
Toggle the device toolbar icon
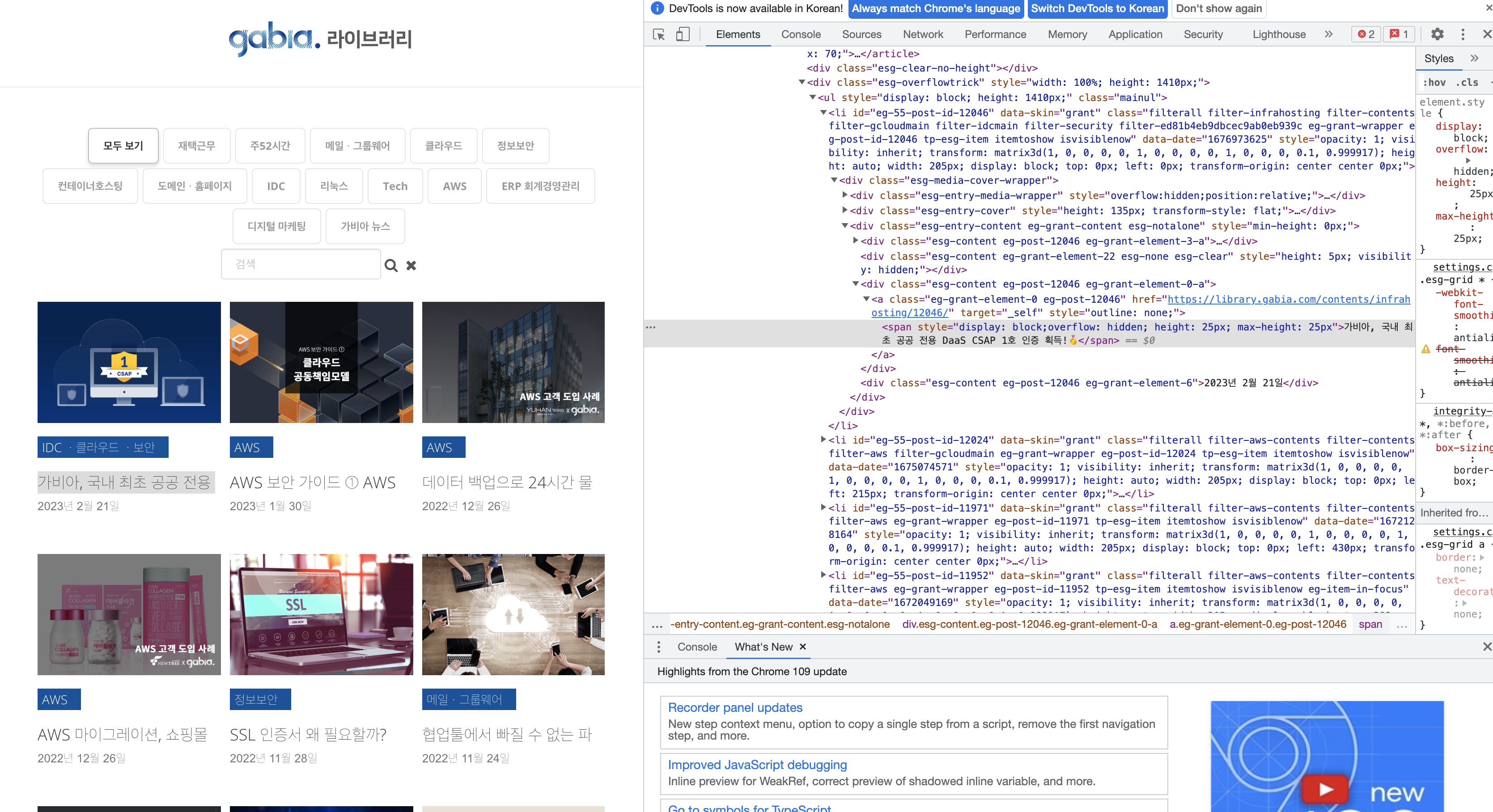[683, 34]
